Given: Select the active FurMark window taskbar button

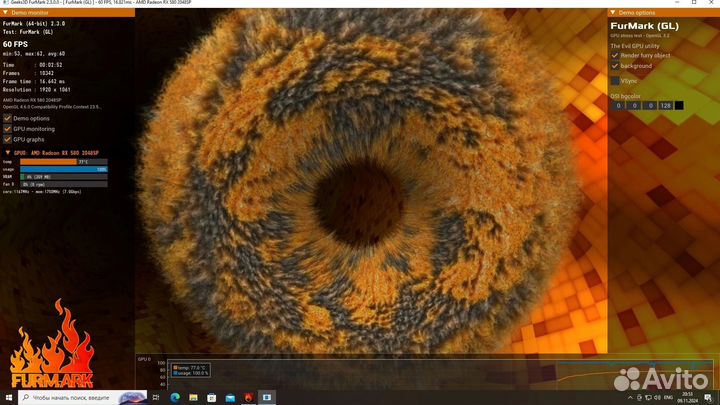Looking at the screenshot, I should pos(267,398).
